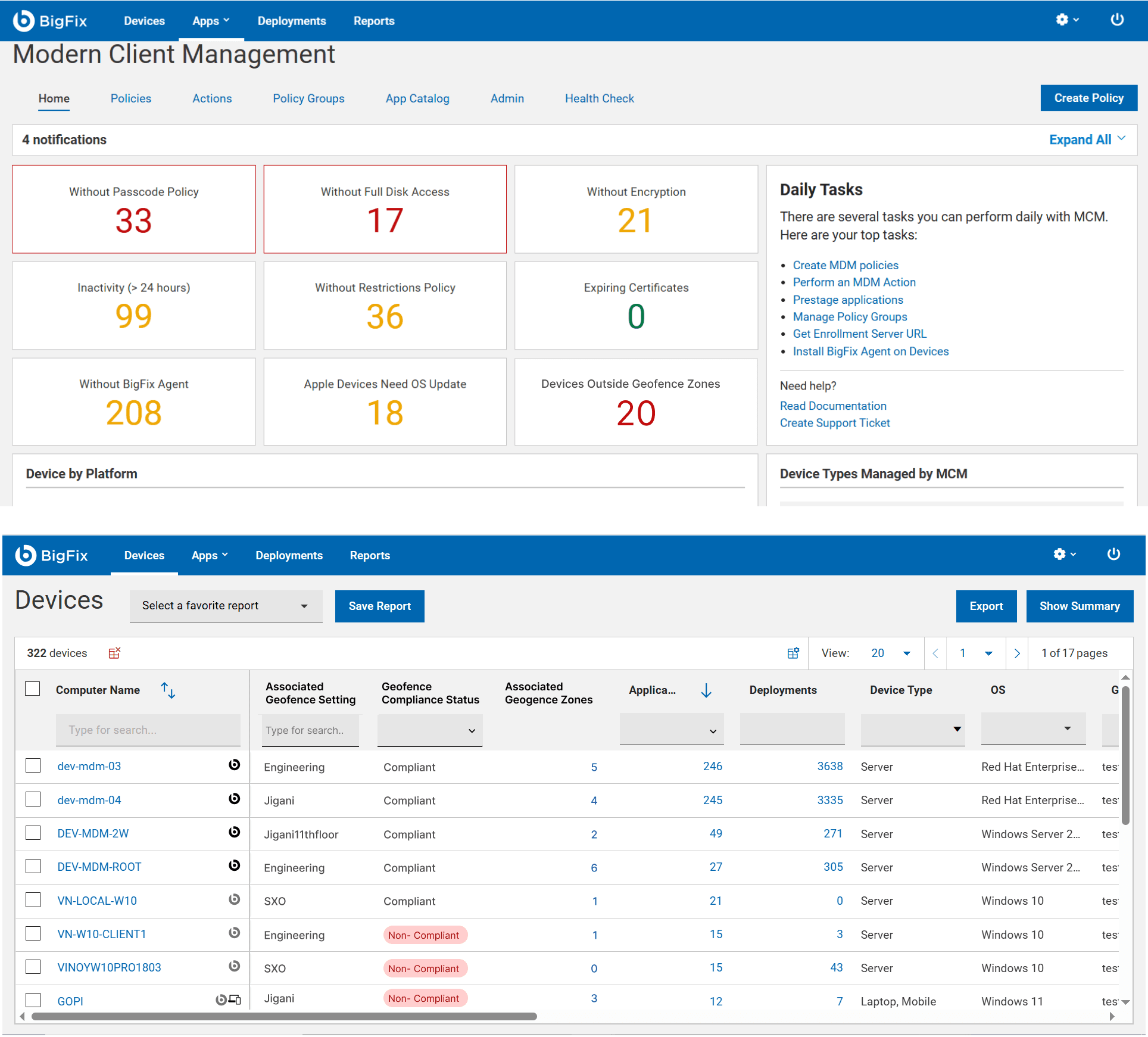The image size is (1148, 1037).
Task: Check the box for dev-mdm-04
Action: click(x=33, y=799)
